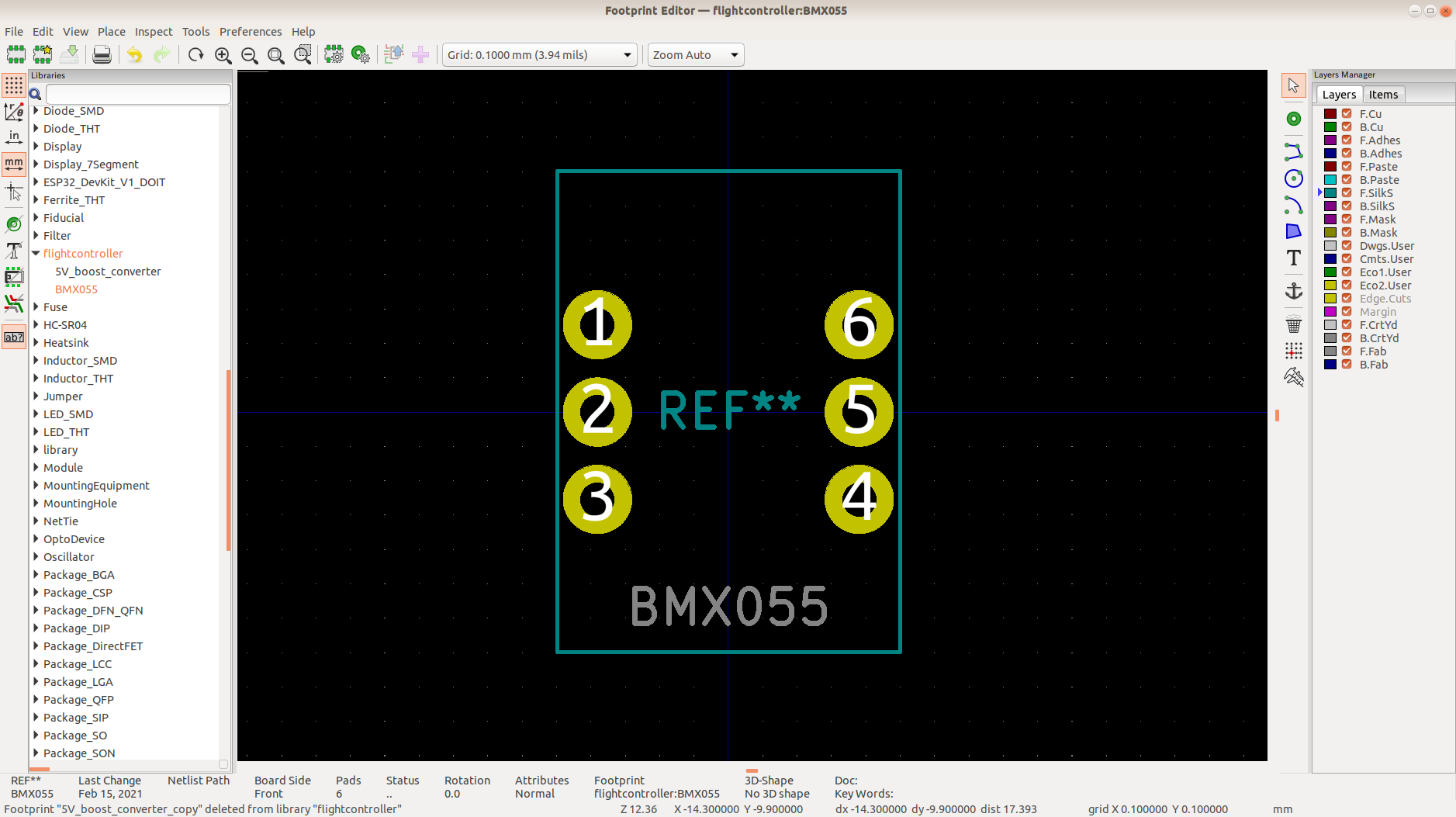Click Zoom to selection icon
Screen dimensions: 1456x817
(x=303, y=54)
